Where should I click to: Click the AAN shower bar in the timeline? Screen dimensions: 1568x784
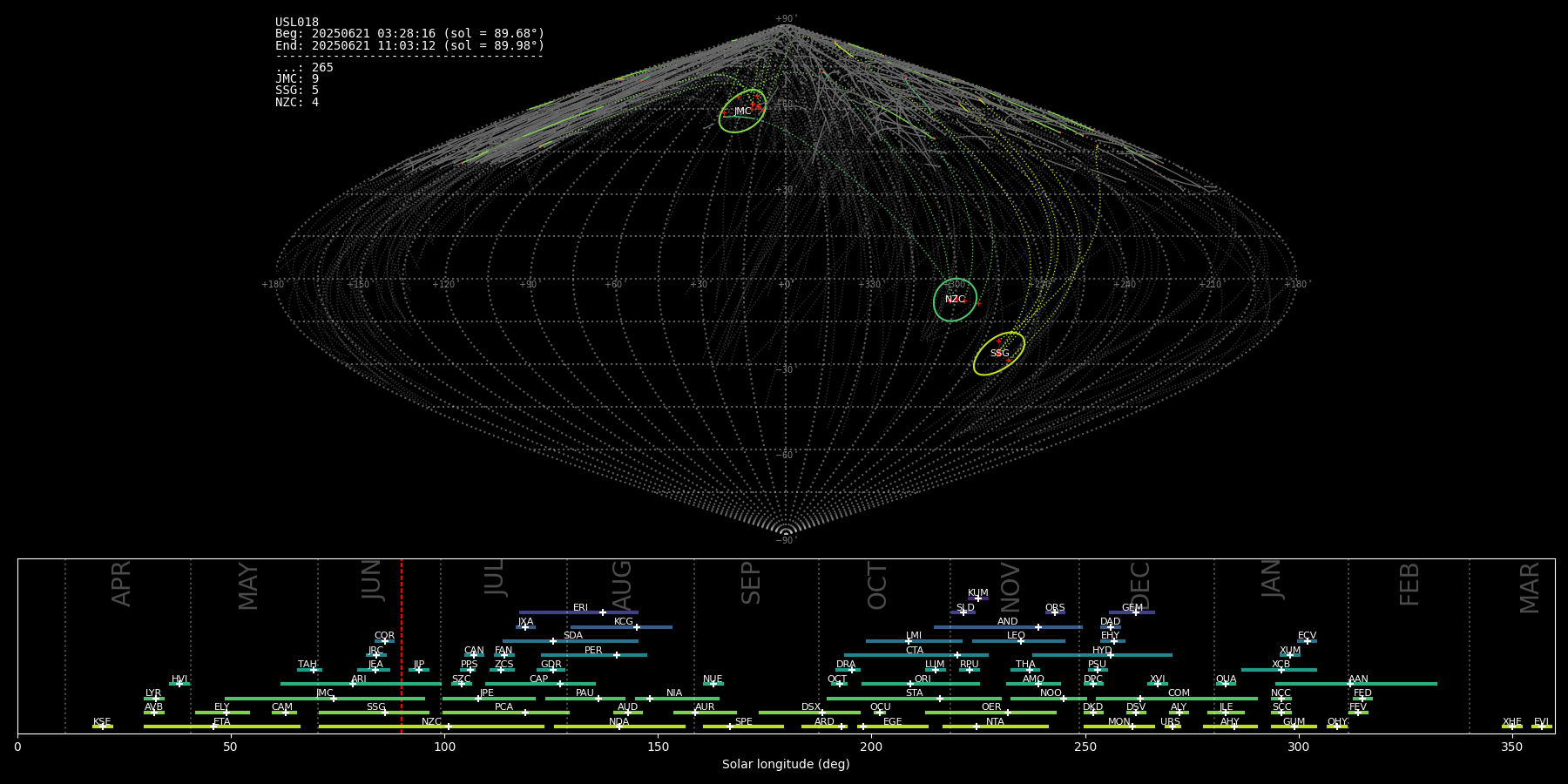pyautogui.click(x=1356, y=684)
